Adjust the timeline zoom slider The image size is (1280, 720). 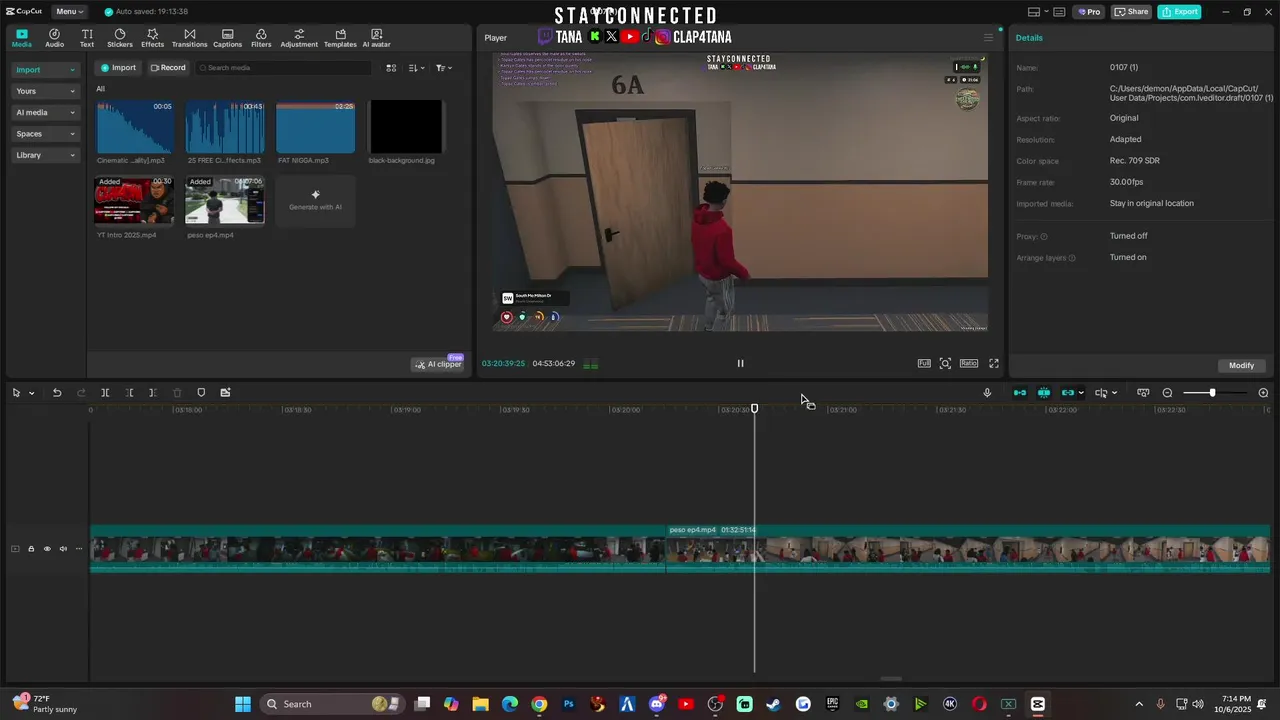coord(1213,393)
